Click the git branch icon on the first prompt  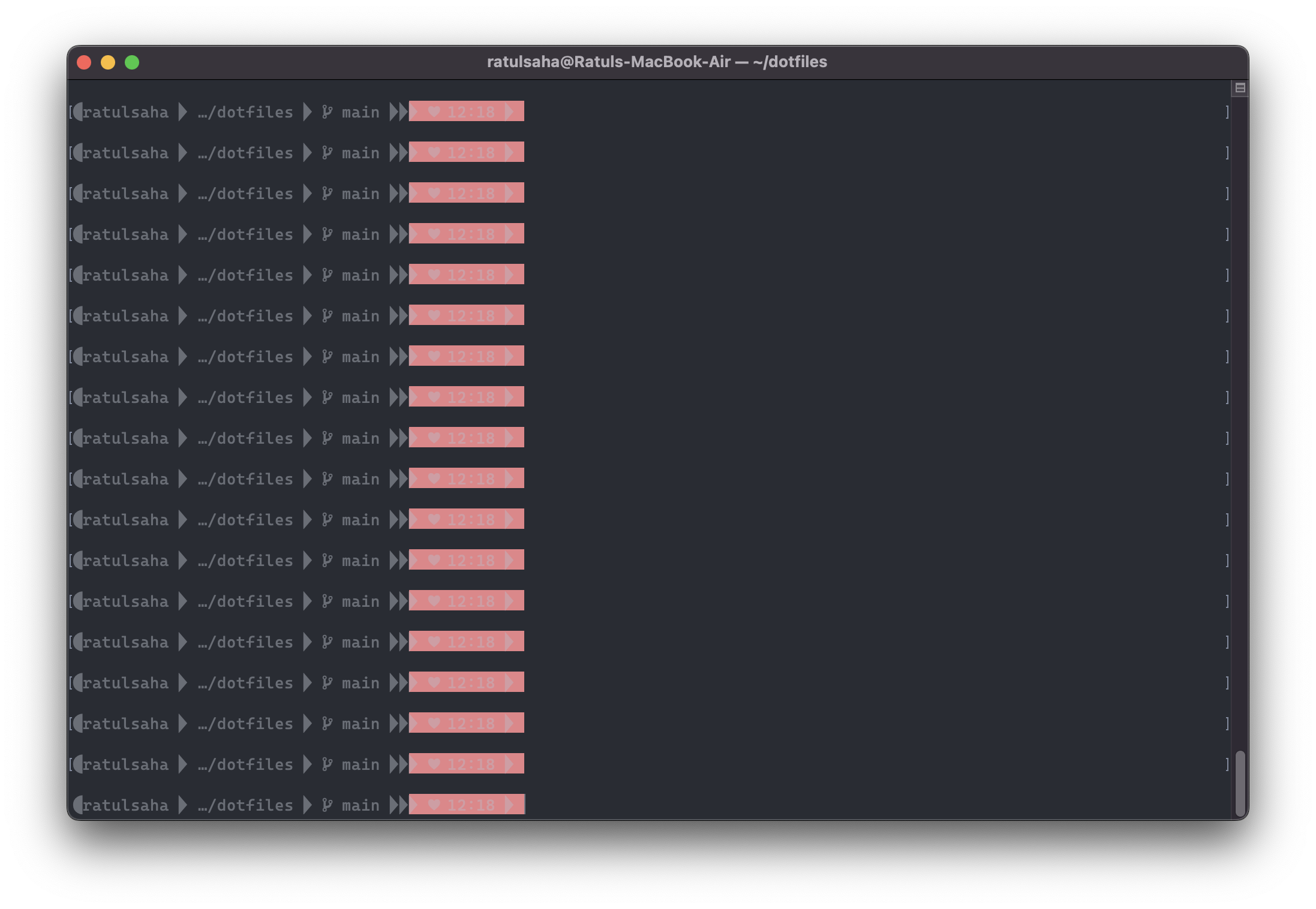pos(327,112)
